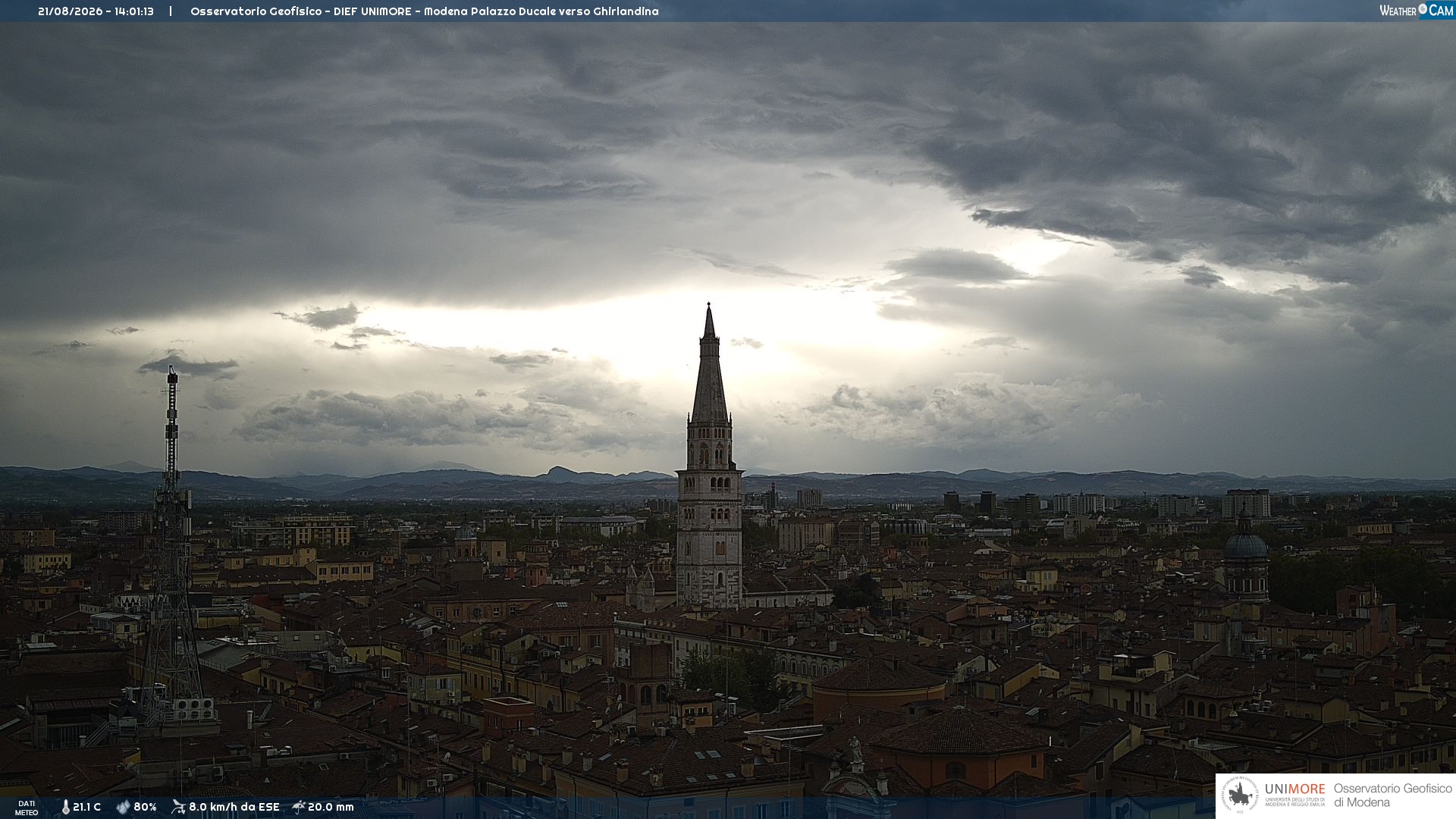Click the WeatherCam brand text

coord(1417,11)
